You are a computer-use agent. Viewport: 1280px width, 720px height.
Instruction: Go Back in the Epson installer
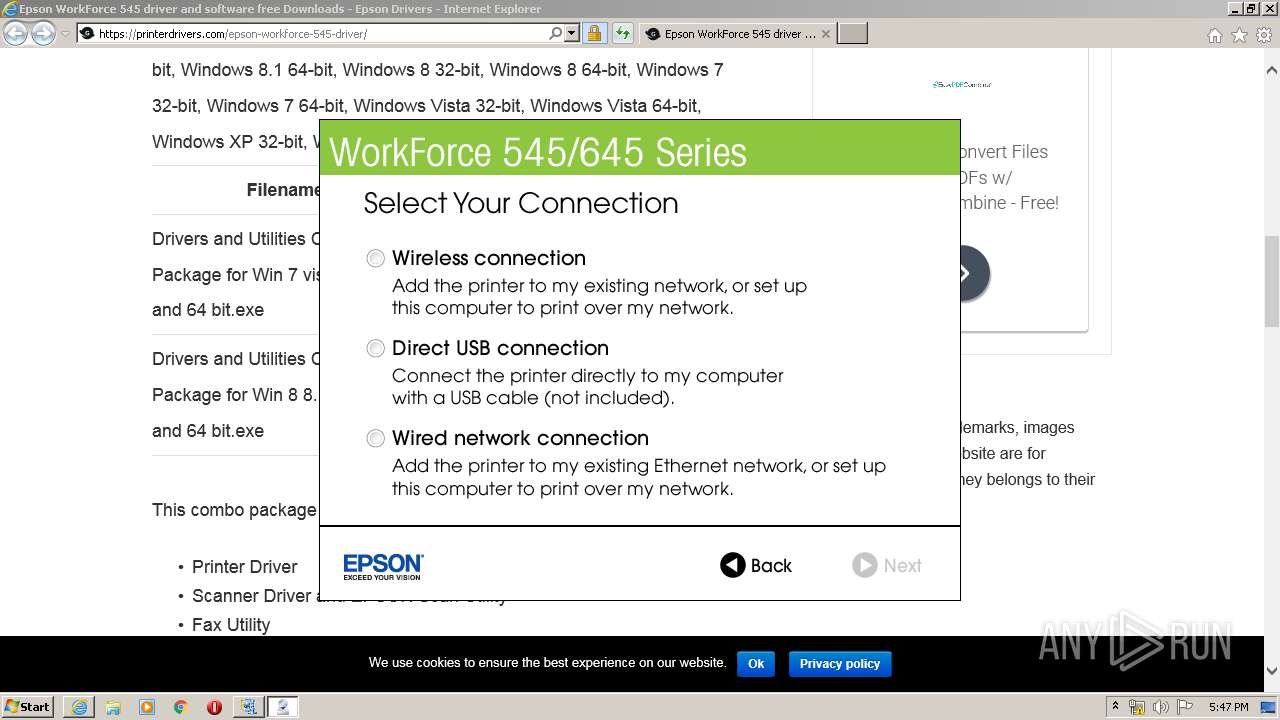pos(756,566)
